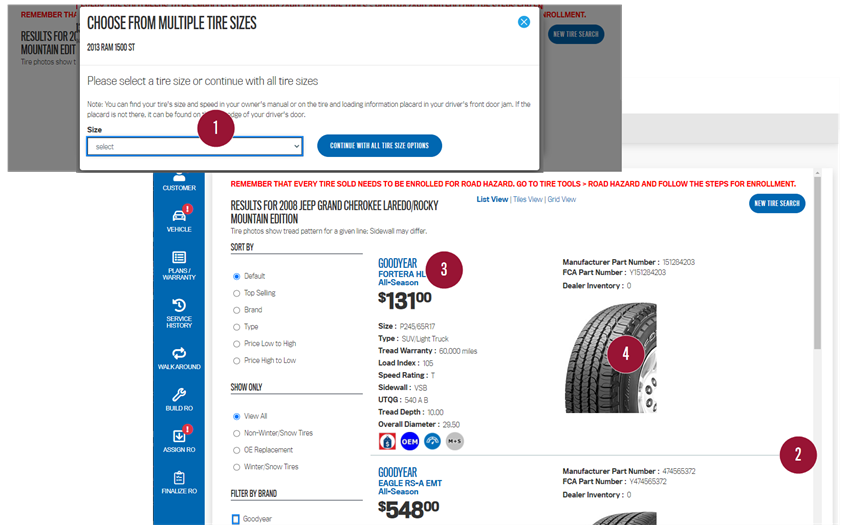Close the Choose From Multiple Tire Sizes dialog

click(524, 22)
